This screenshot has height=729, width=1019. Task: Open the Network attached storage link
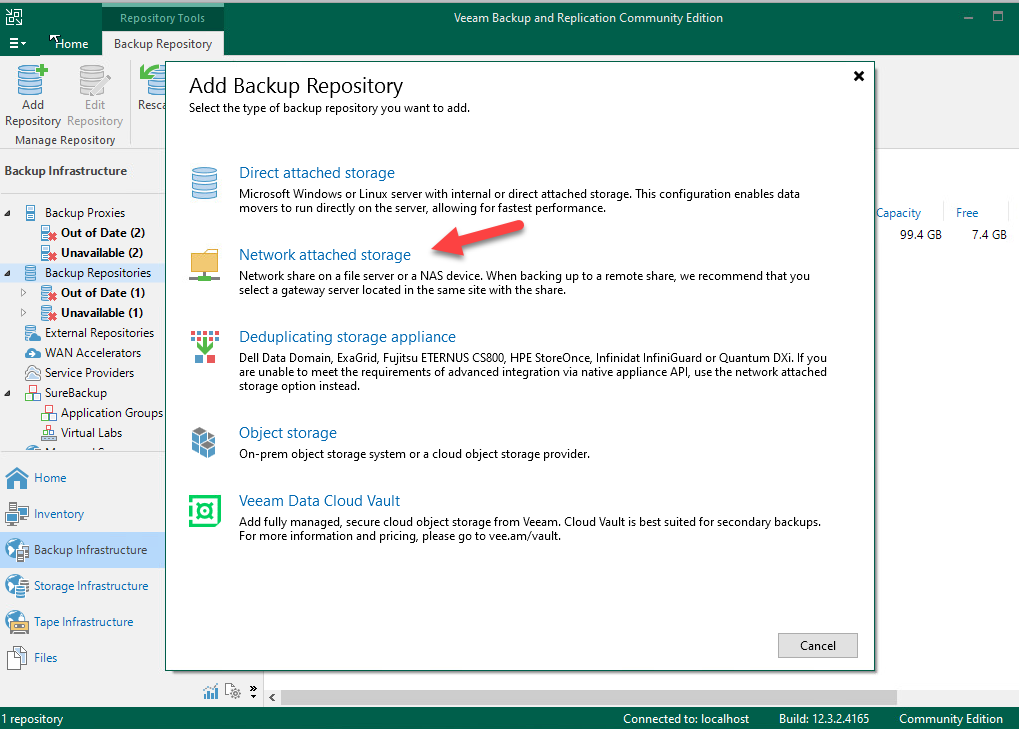click(x=324, y=255)
